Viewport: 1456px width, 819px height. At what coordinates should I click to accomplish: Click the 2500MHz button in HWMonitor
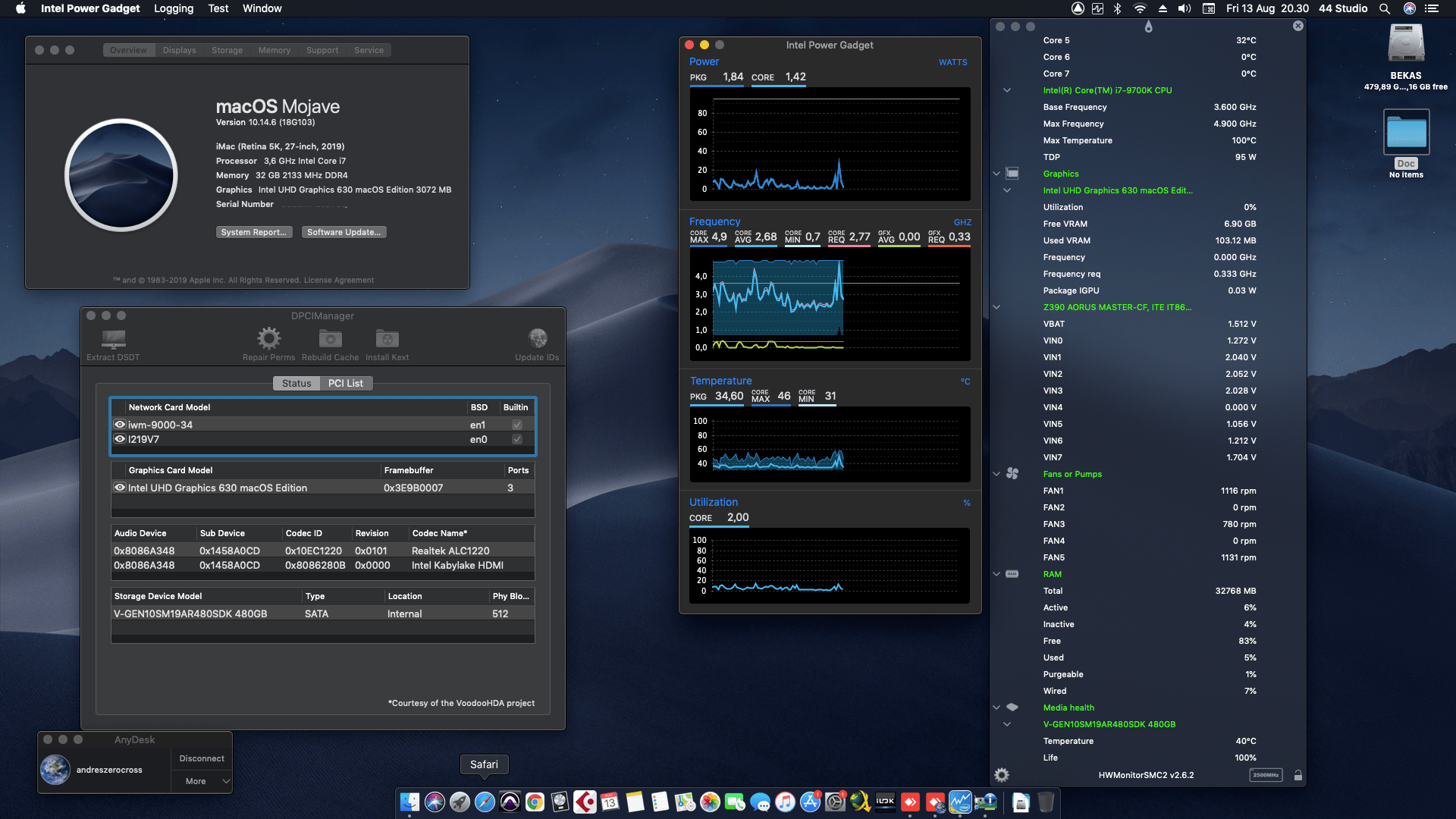coord(1266,775)
